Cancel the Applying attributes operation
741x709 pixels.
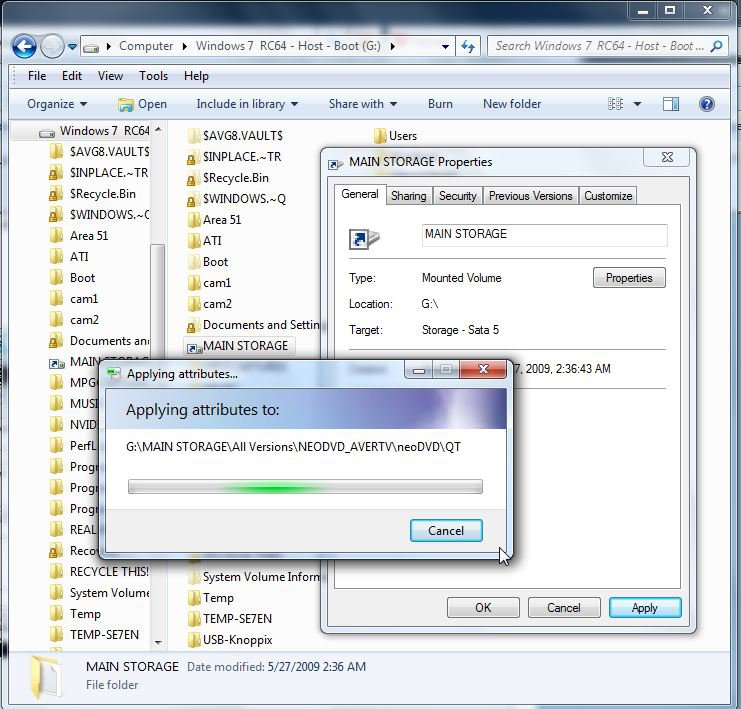tap(446, 530)
